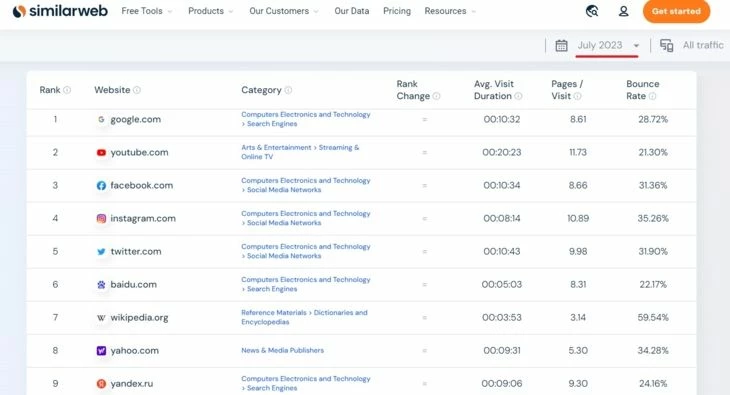730x395 pixels.
Task: Open the Pricing page
Action: pos(397,11)
